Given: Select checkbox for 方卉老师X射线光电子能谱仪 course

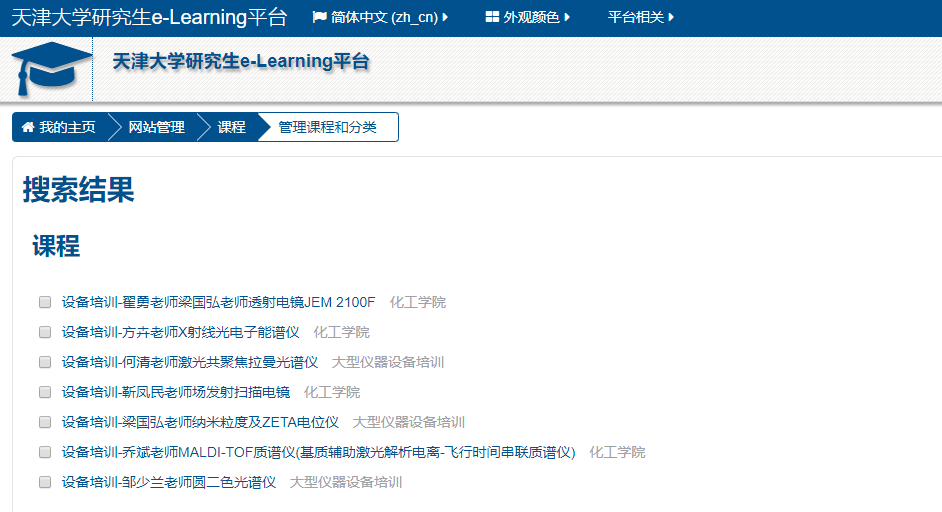Looking at the screenshot, I should pyautogui.click(x=44, y=332).
